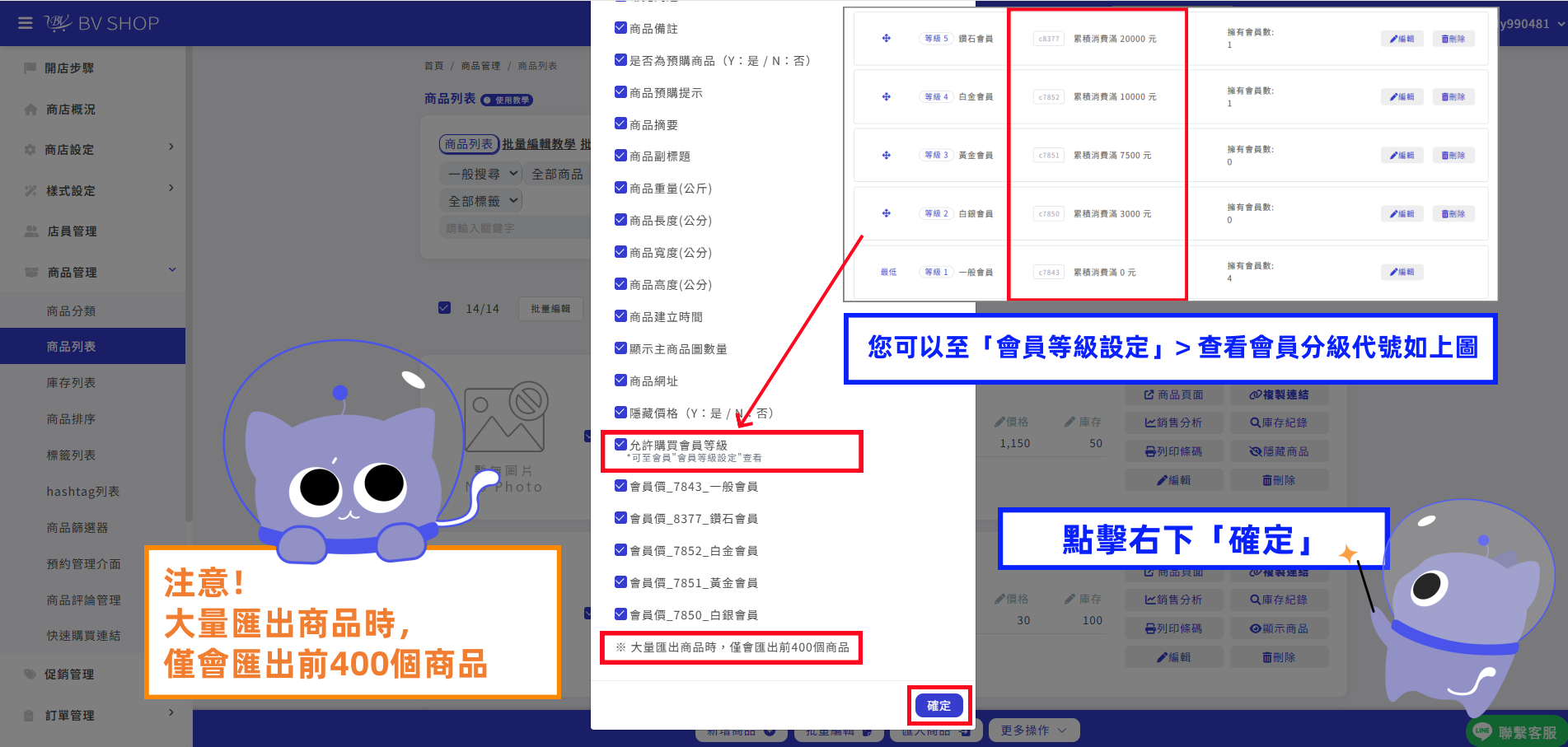Open 庫存紀錄 for the 1,150 product
The height and width of the screenshot is (747, 1568).
pos(1279,423)
